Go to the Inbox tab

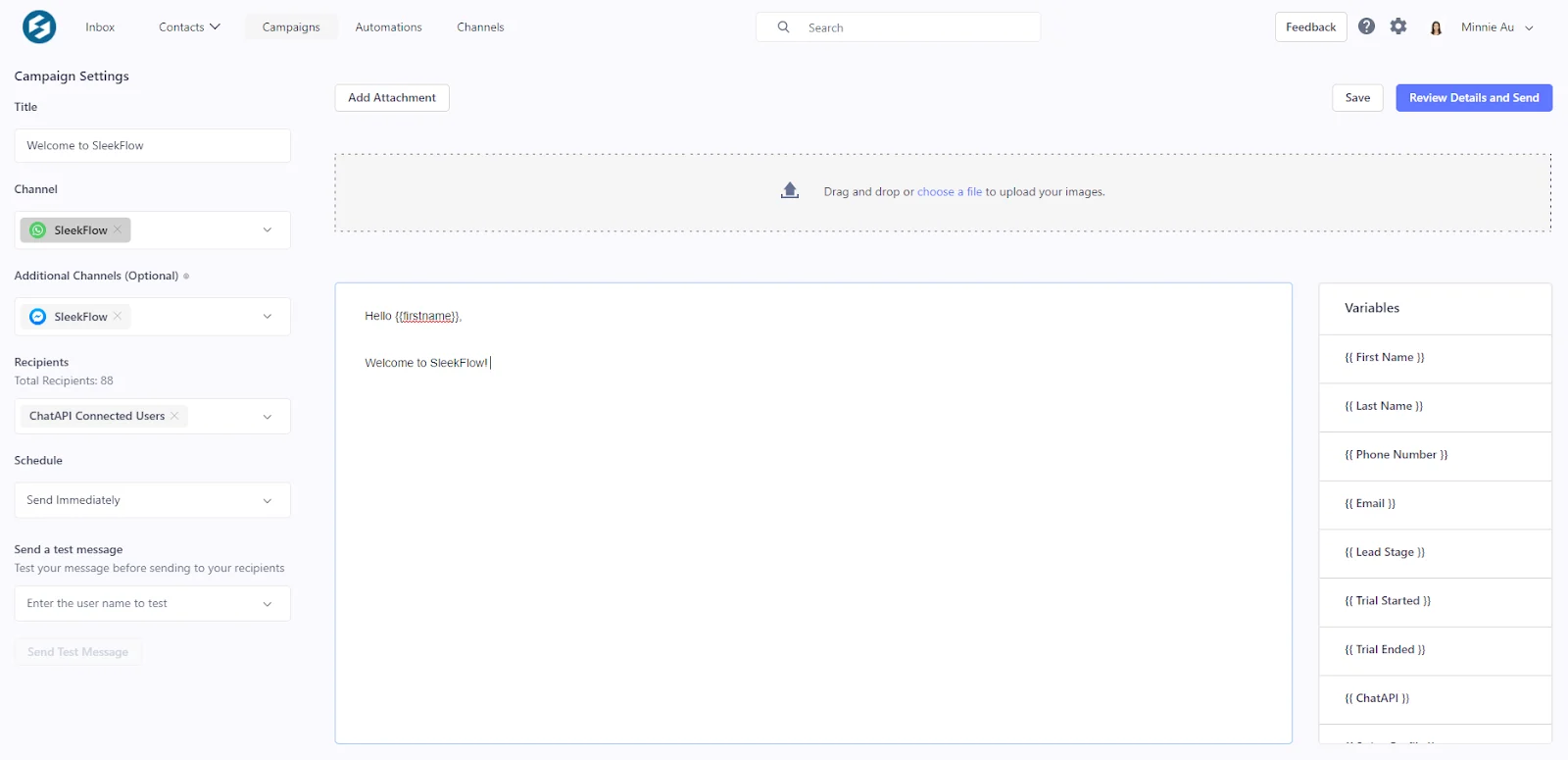tap(100, 27)
